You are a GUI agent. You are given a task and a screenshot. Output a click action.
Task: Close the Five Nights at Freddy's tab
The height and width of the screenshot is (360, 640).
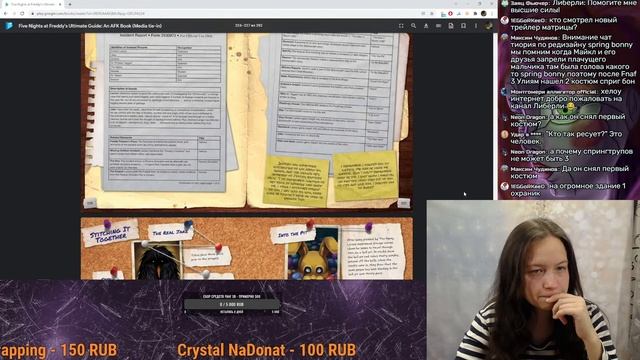60,4
